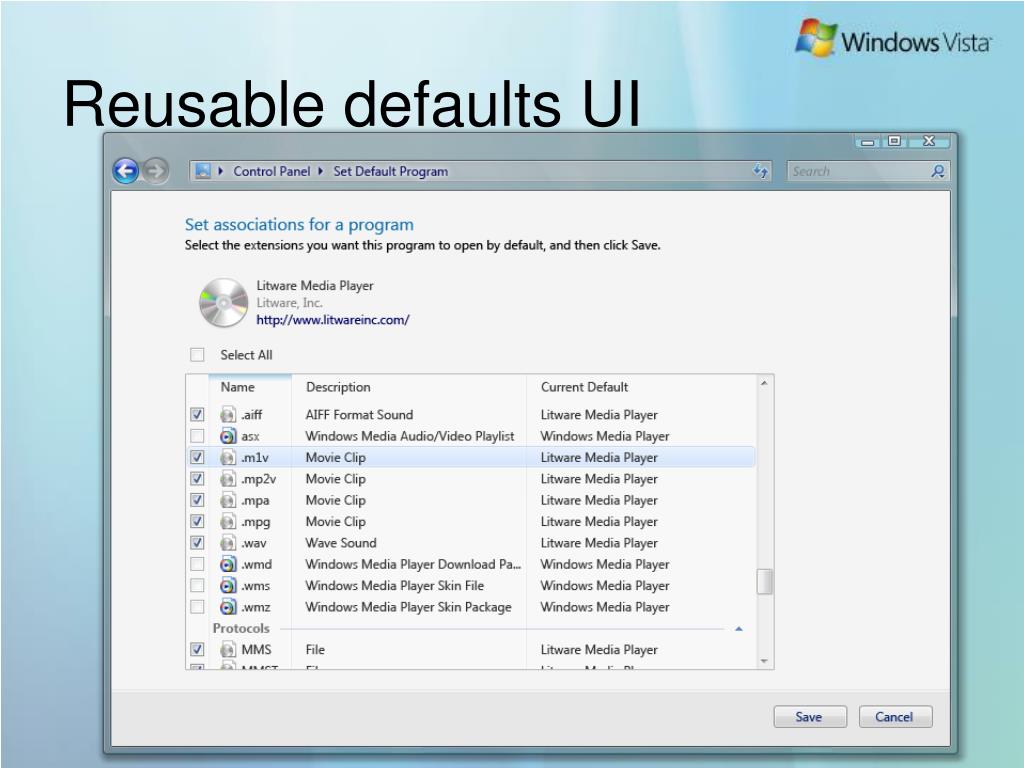The height and width of the screenshot is (768, 1024).
Task: Click the MMS protocol icon
Action: tap(228, 650)
